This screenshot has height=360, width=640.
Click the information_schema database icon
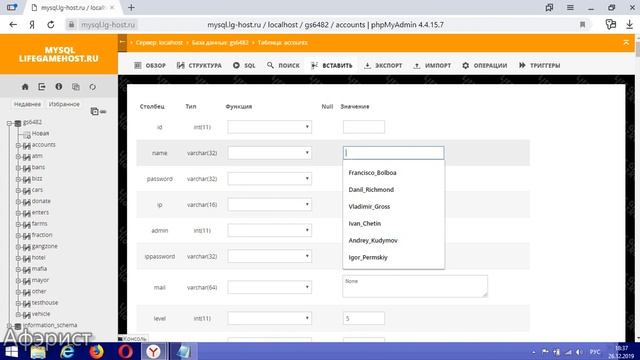tap(18, 326)
